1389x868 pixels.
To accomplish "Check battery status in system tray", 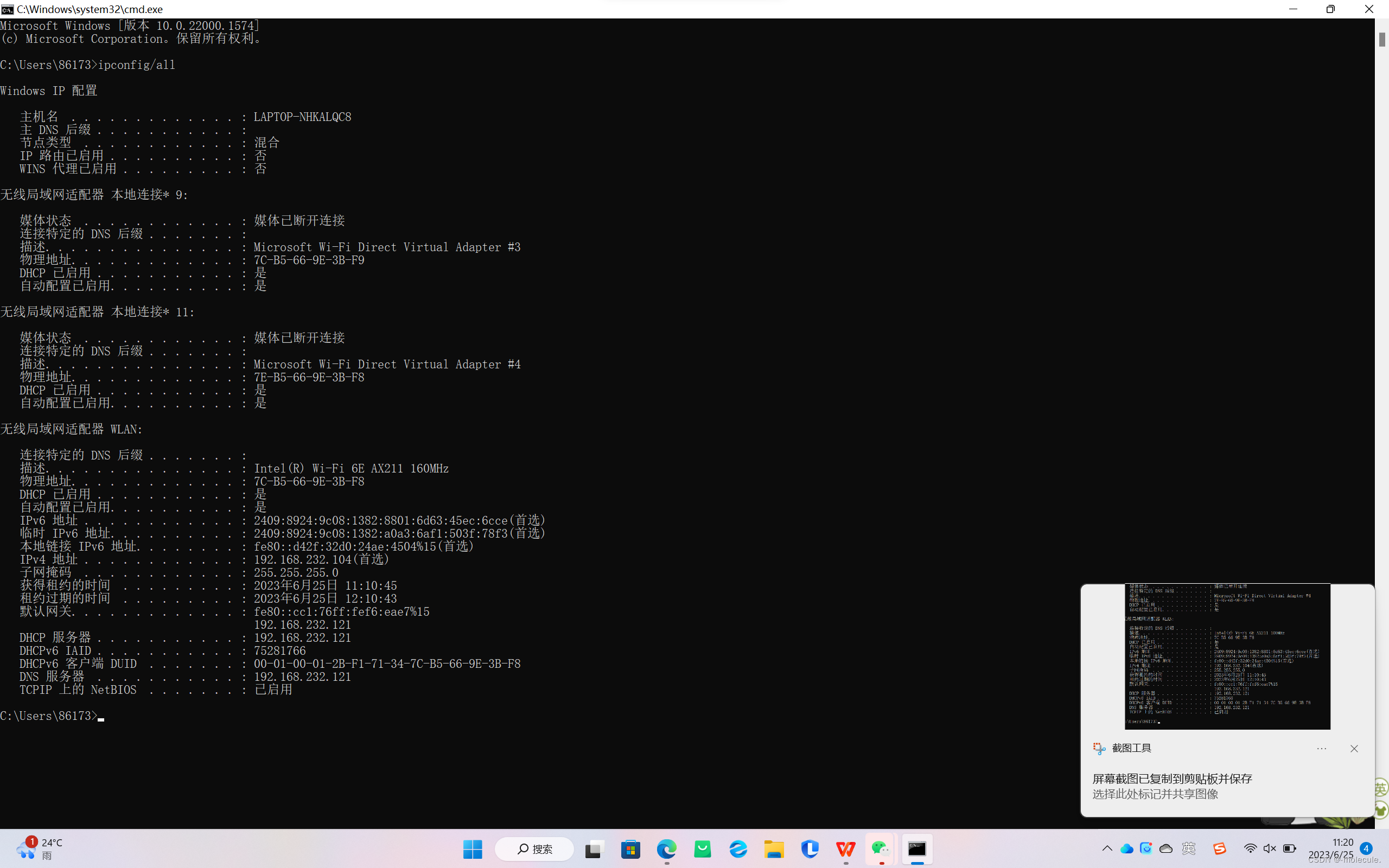I will 1290,848.
